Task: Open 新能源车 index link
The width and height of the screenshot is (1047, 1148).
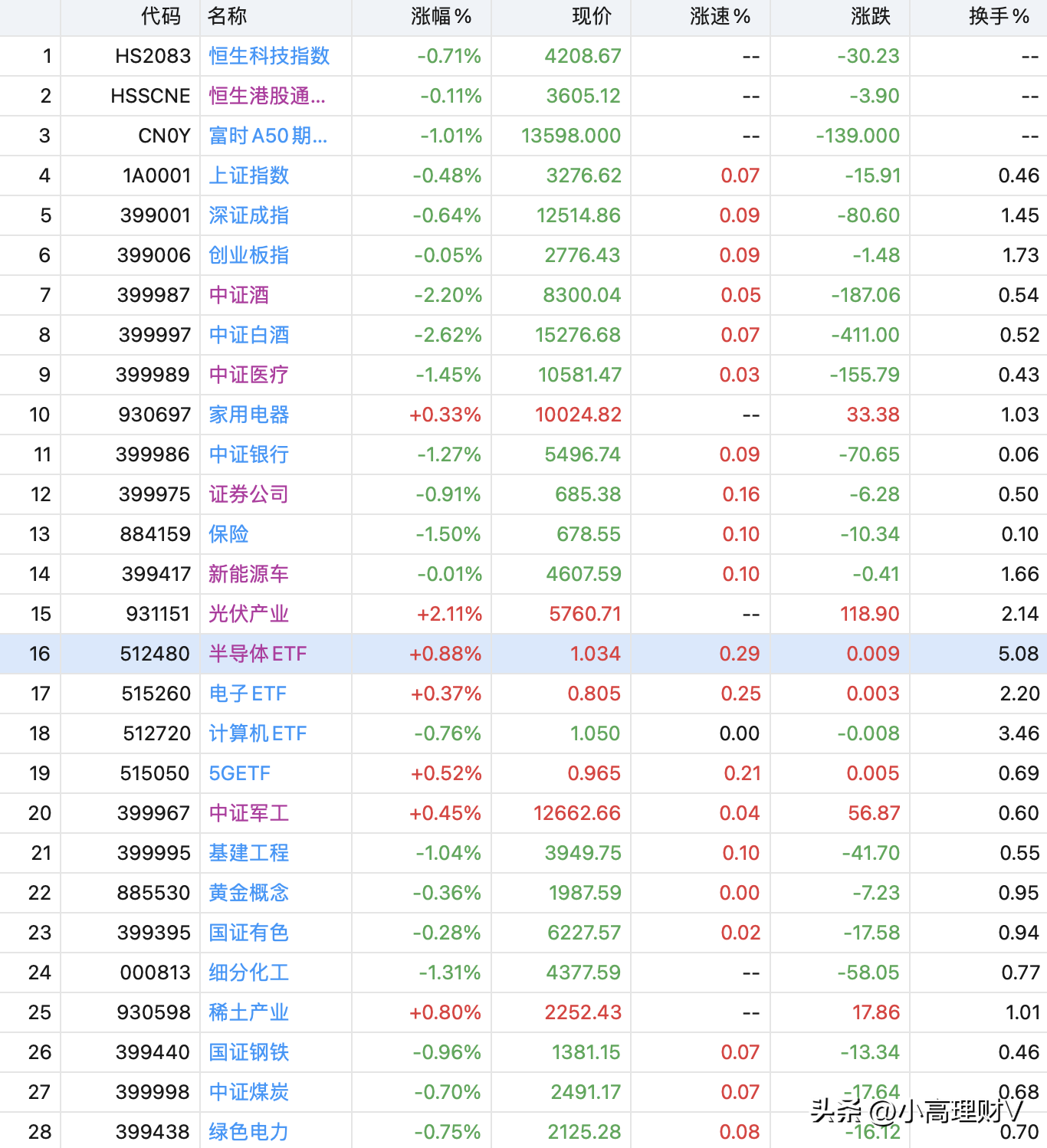Action: click(249, 574)
